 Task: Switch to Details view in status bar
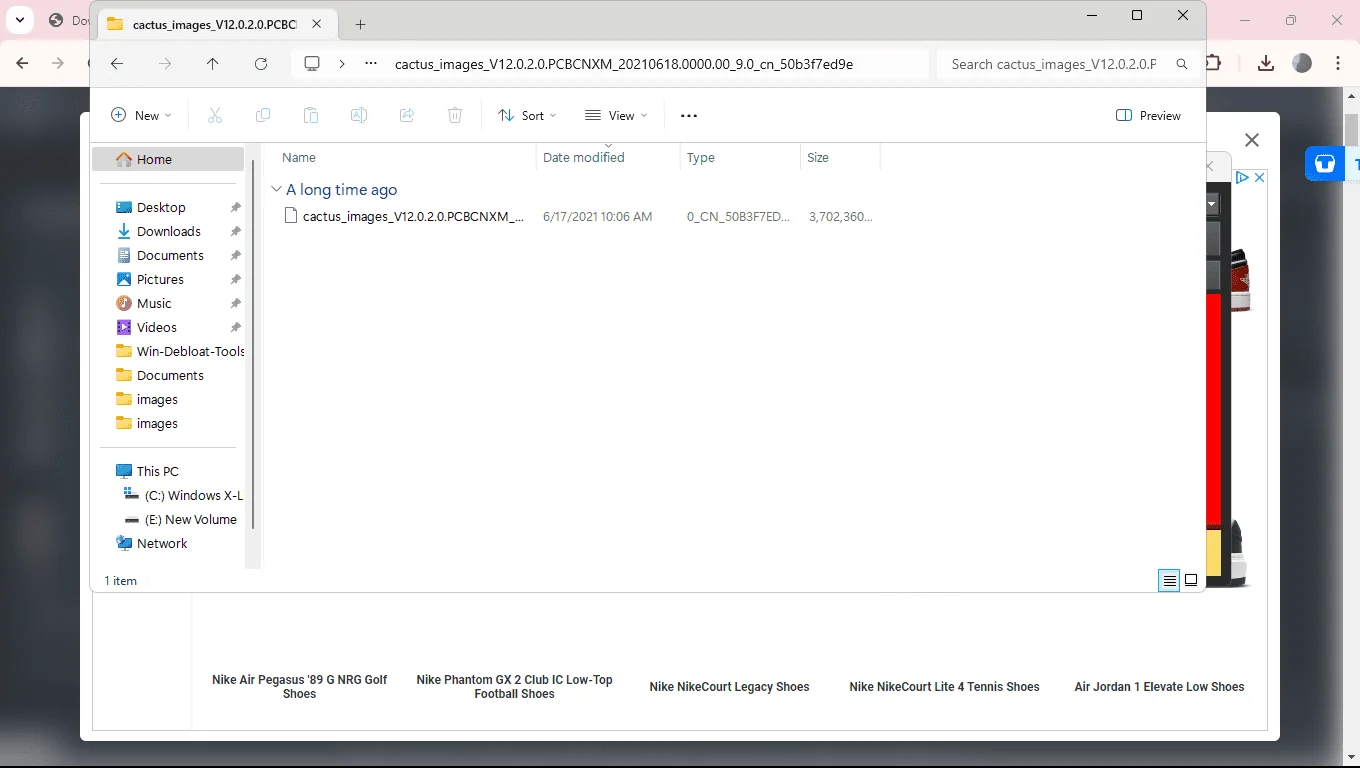(1169, 581)
